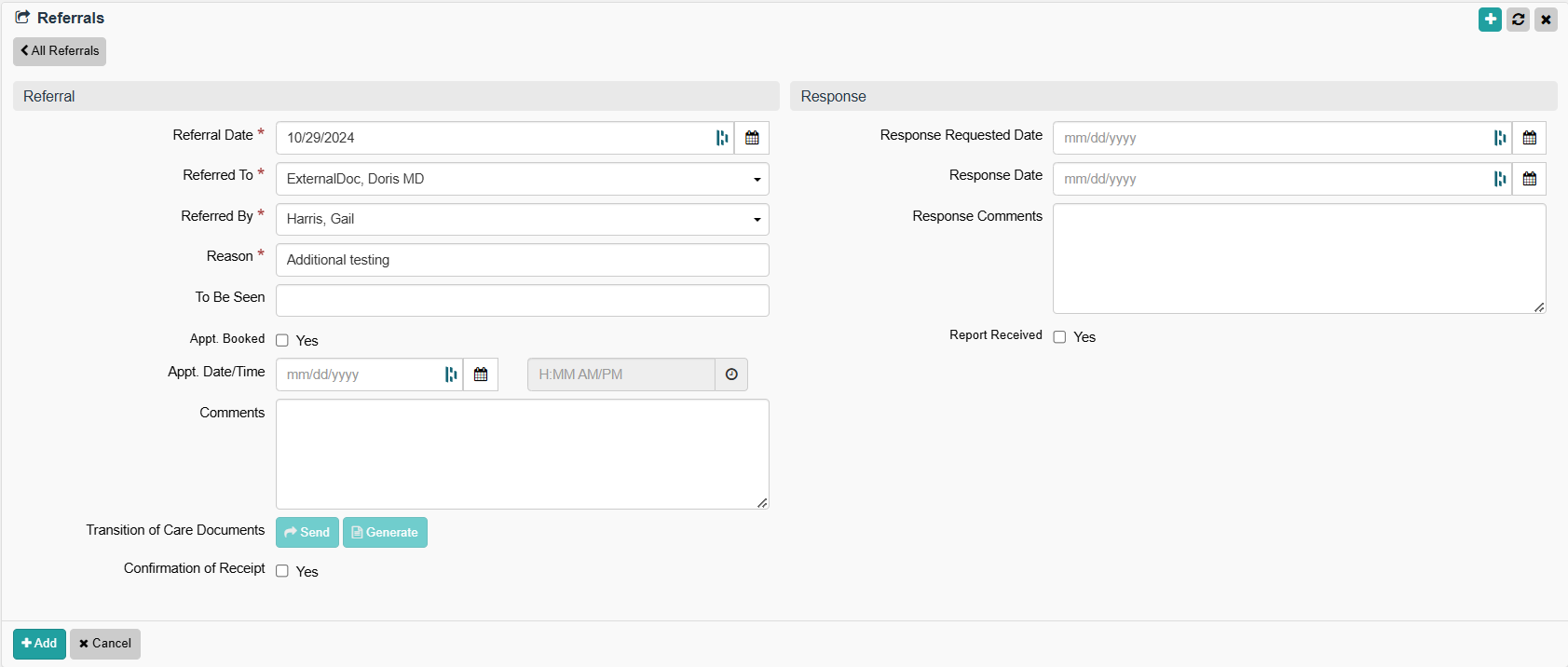Expand the Referred To dropdown

pyautogui.click(x=522, y=179)
